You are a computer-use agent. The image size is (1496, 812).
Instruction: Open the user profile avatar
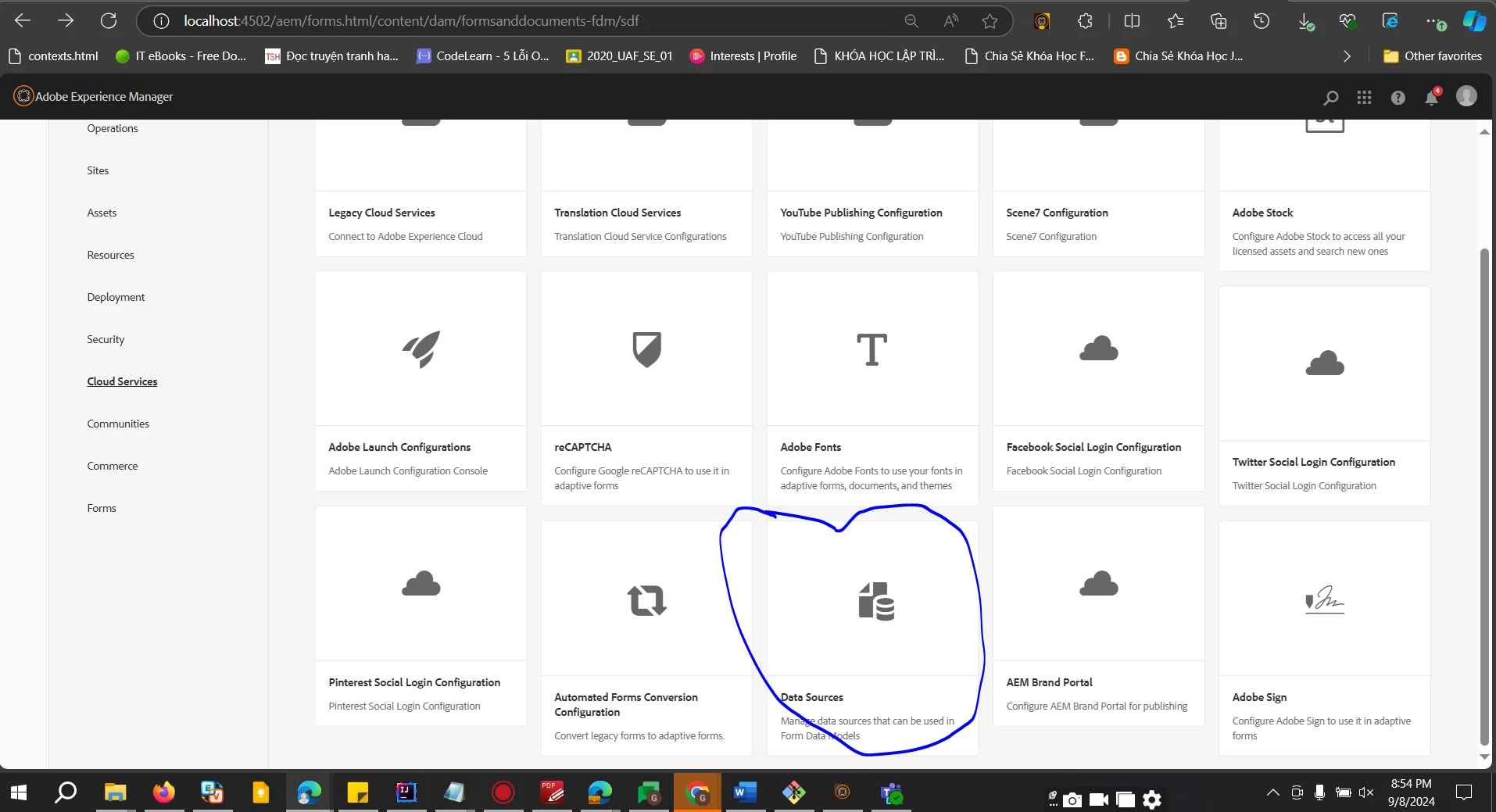(x=1466, y=96)
